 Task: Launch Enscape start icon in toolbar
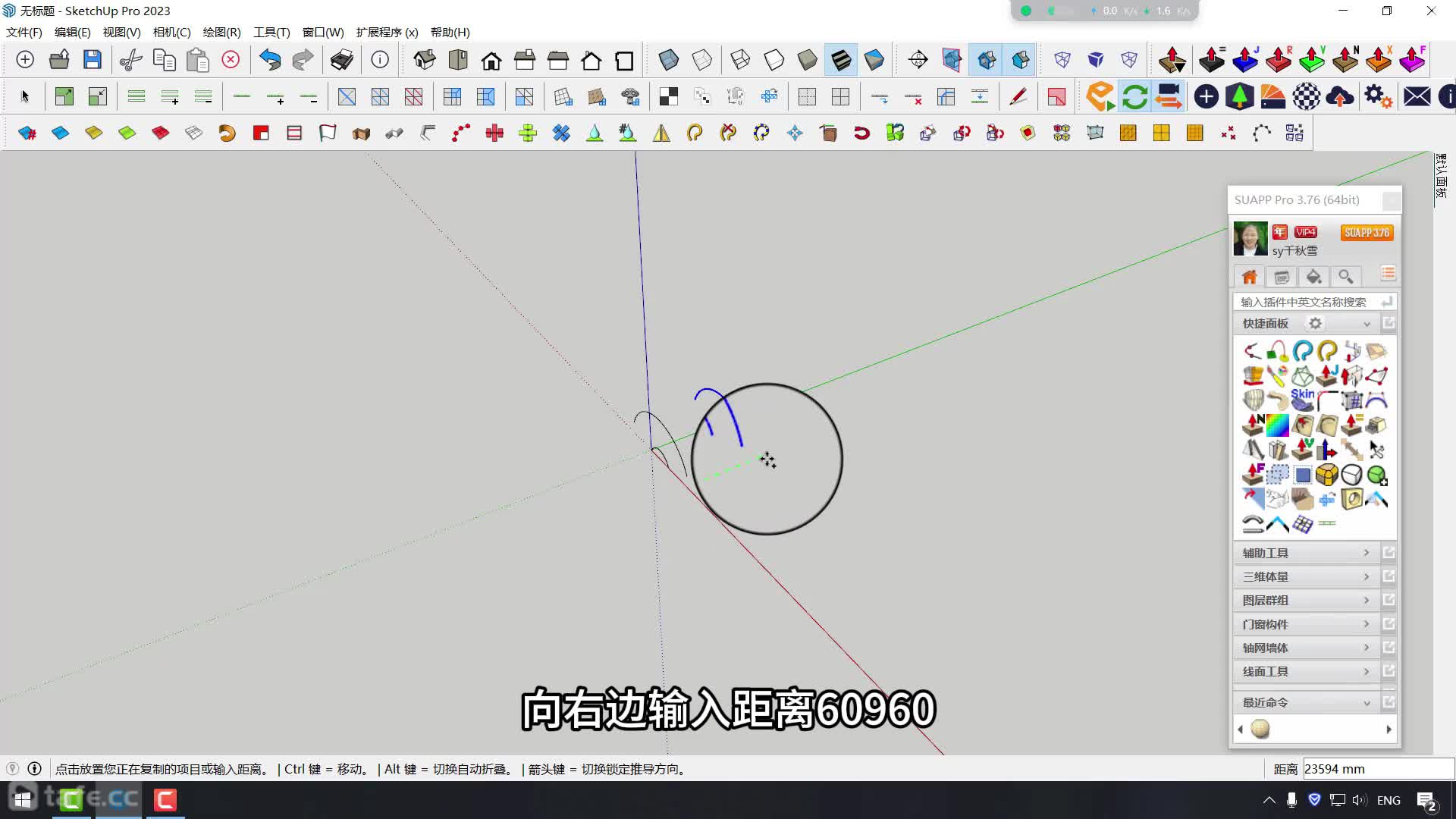click(x=1100, y=96)
